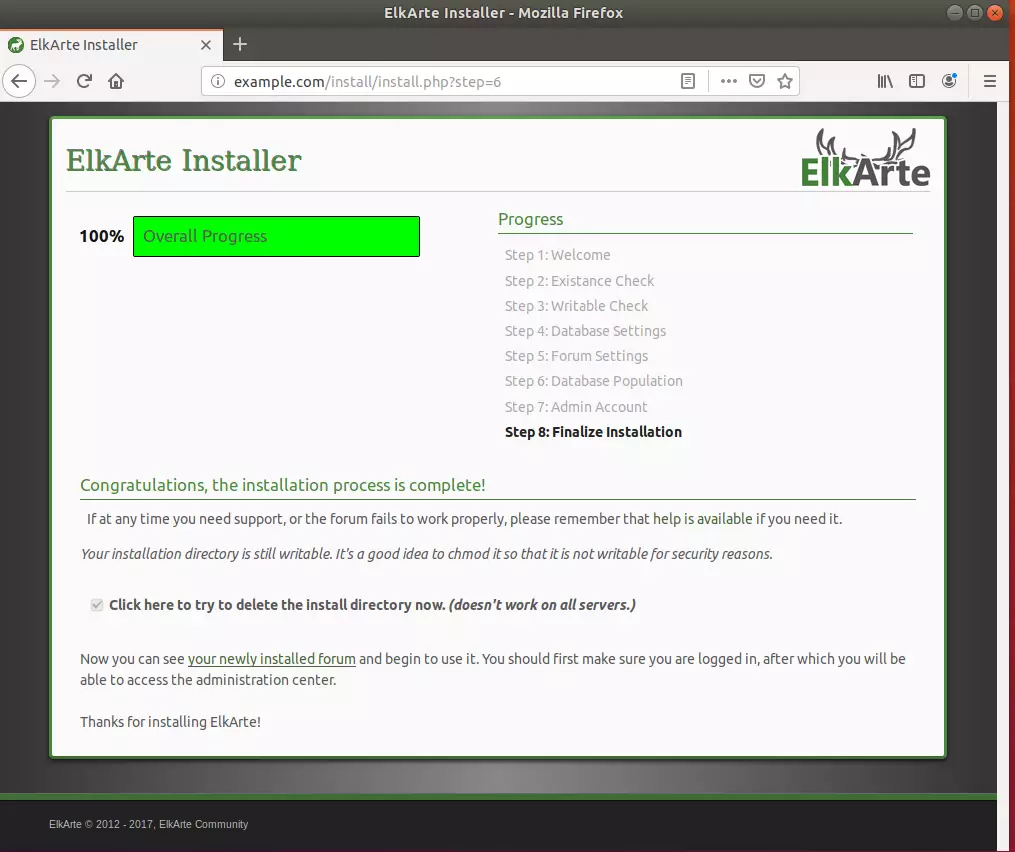Screen dimensions: 1015x852
Task: Show the sidebars panel
Action: pyautogui.click(x=917, y=82)
